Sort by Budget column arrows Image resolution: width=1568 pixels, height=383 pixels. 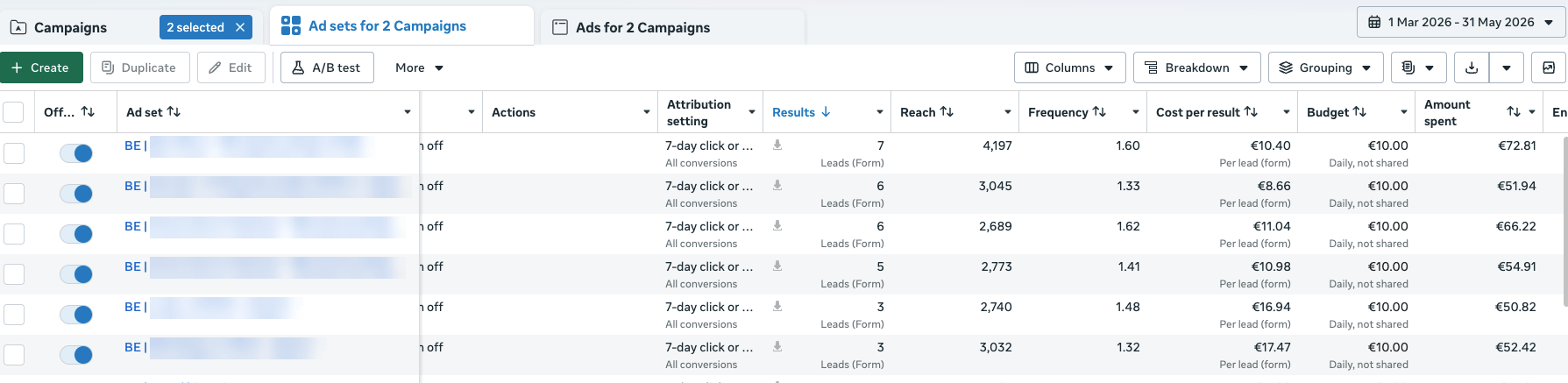point(1359,111)
